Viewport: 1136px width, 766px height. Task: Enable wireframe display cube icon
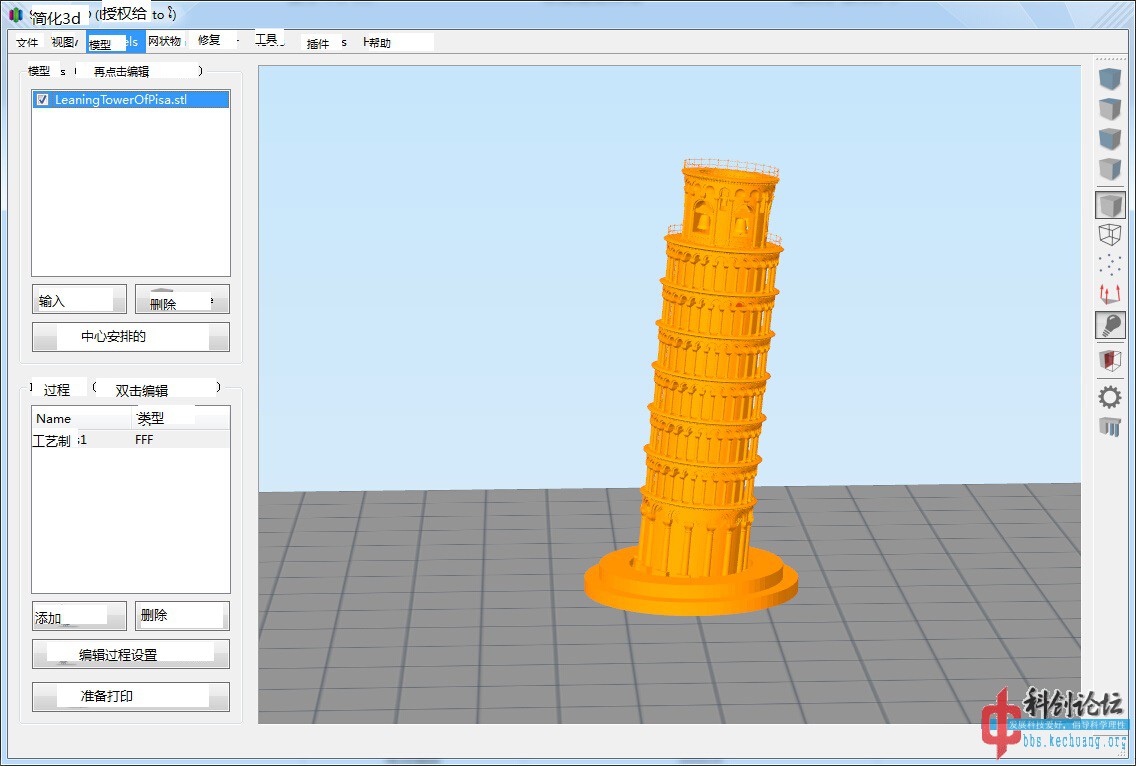pyautogui.click(x=1110, y=235)
